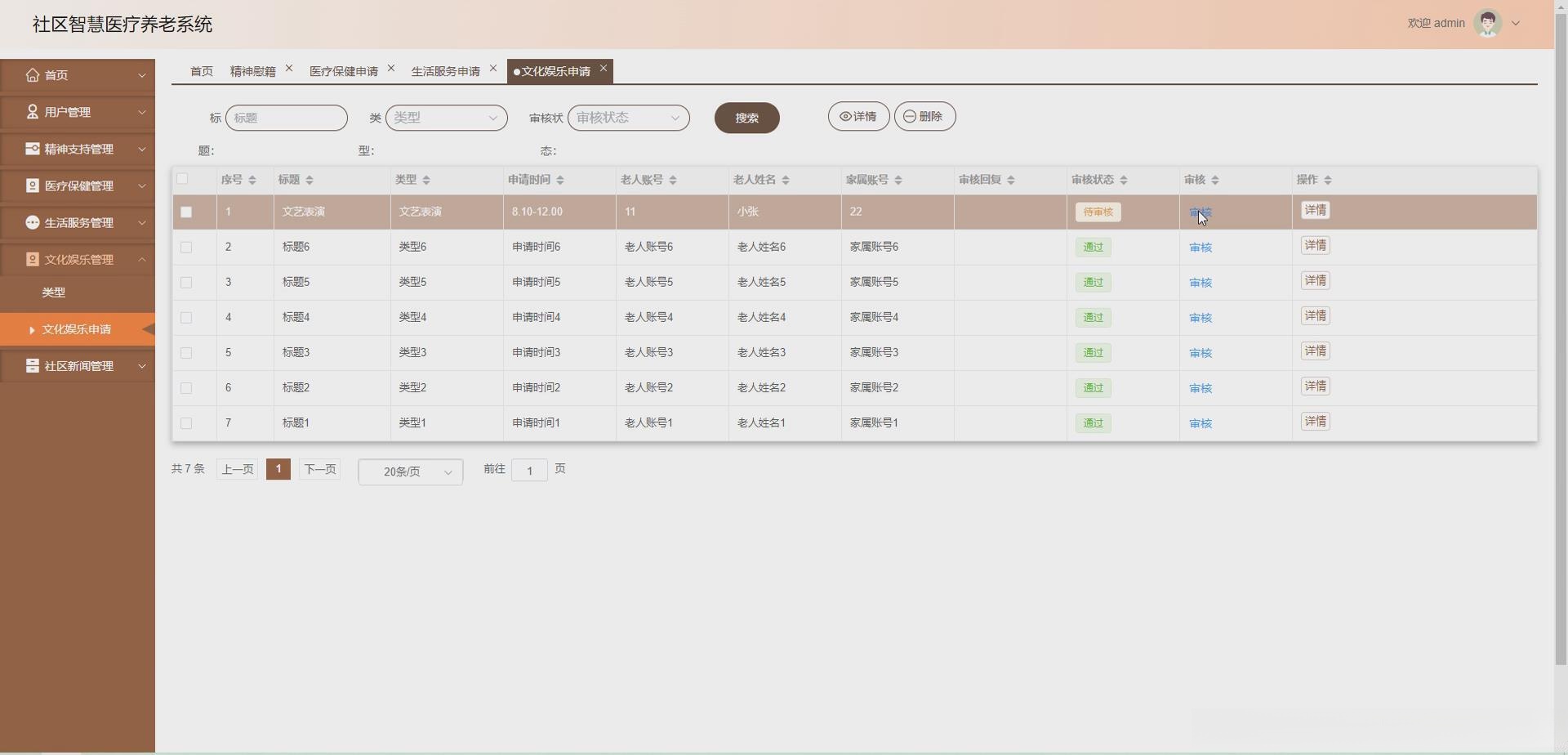
Task: Click the 待审核 status tag
Action: pyautogui.click(x=1098, y=212)
